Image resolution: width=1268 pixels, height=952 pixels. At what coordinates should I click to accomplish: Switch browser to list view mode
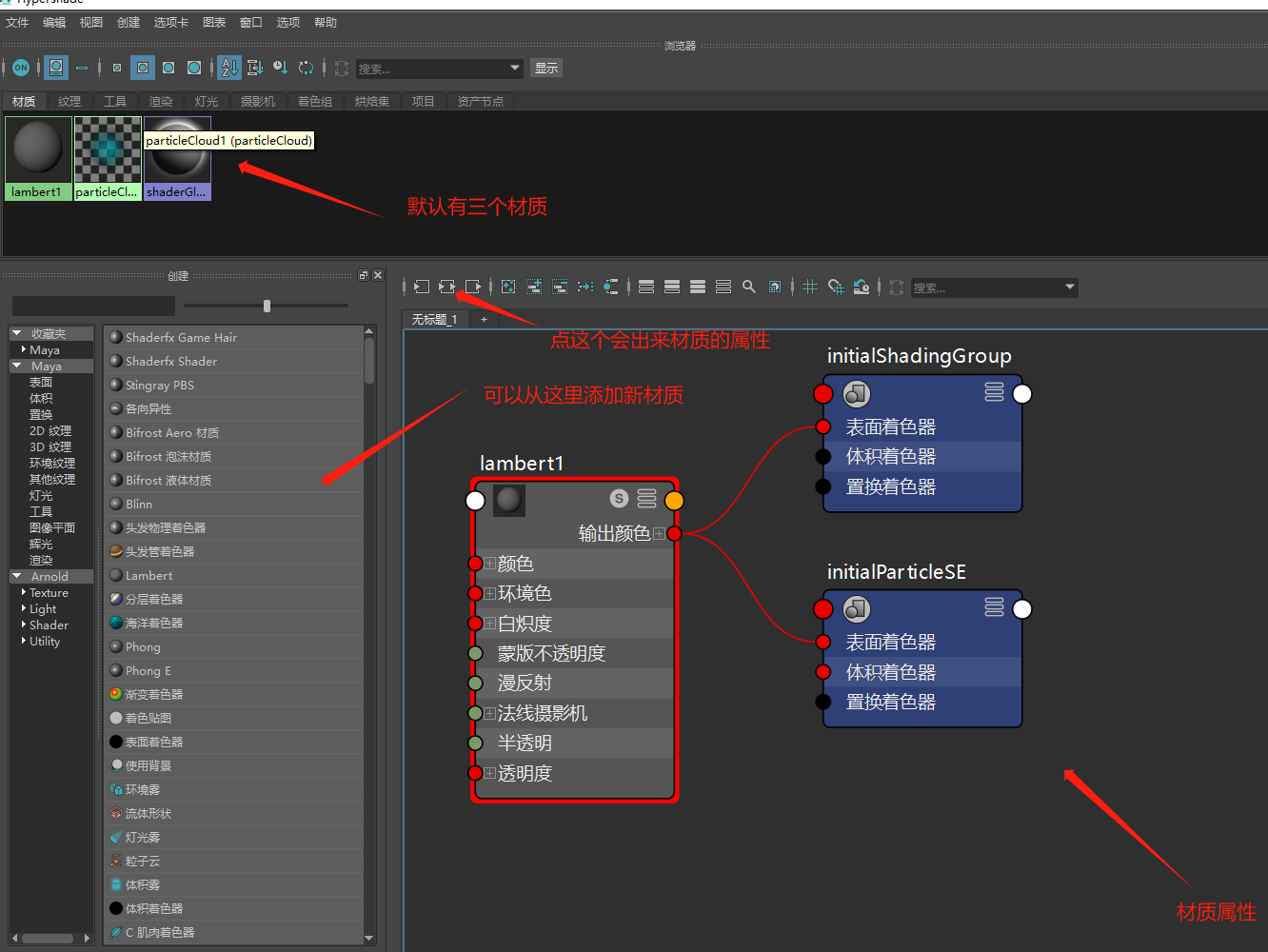point(82,68)
